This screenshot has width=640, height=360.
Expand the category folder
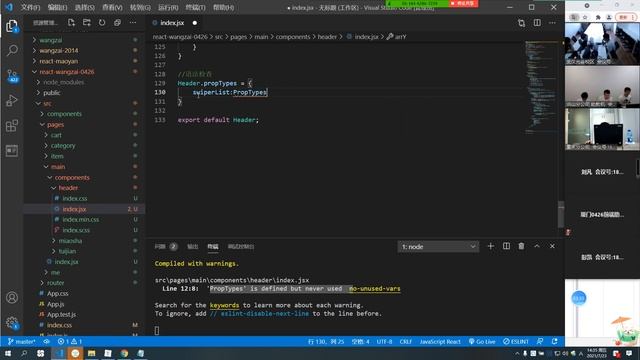63,146
